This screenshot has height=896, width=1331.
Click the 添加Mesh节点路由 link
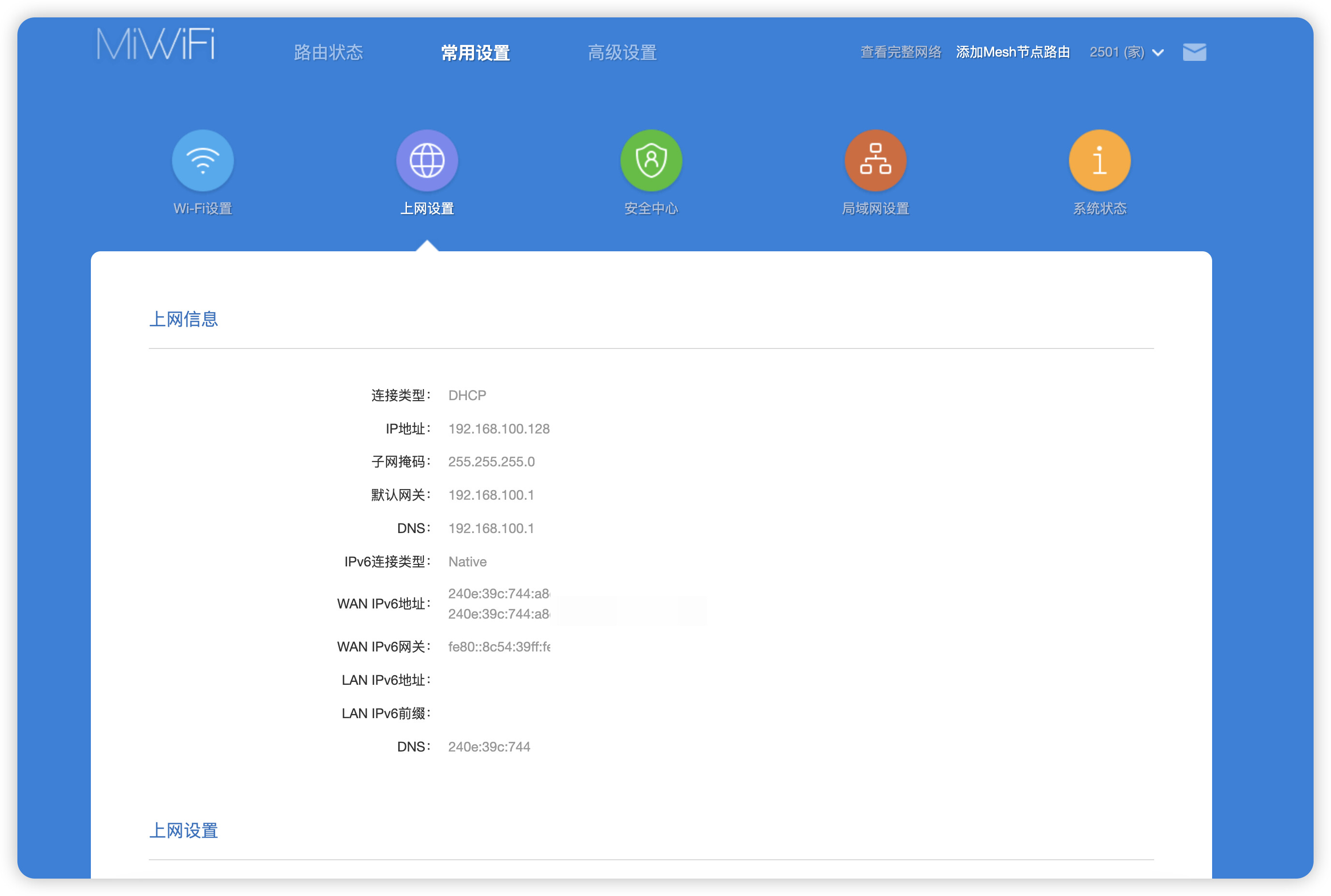(1012, 53)
